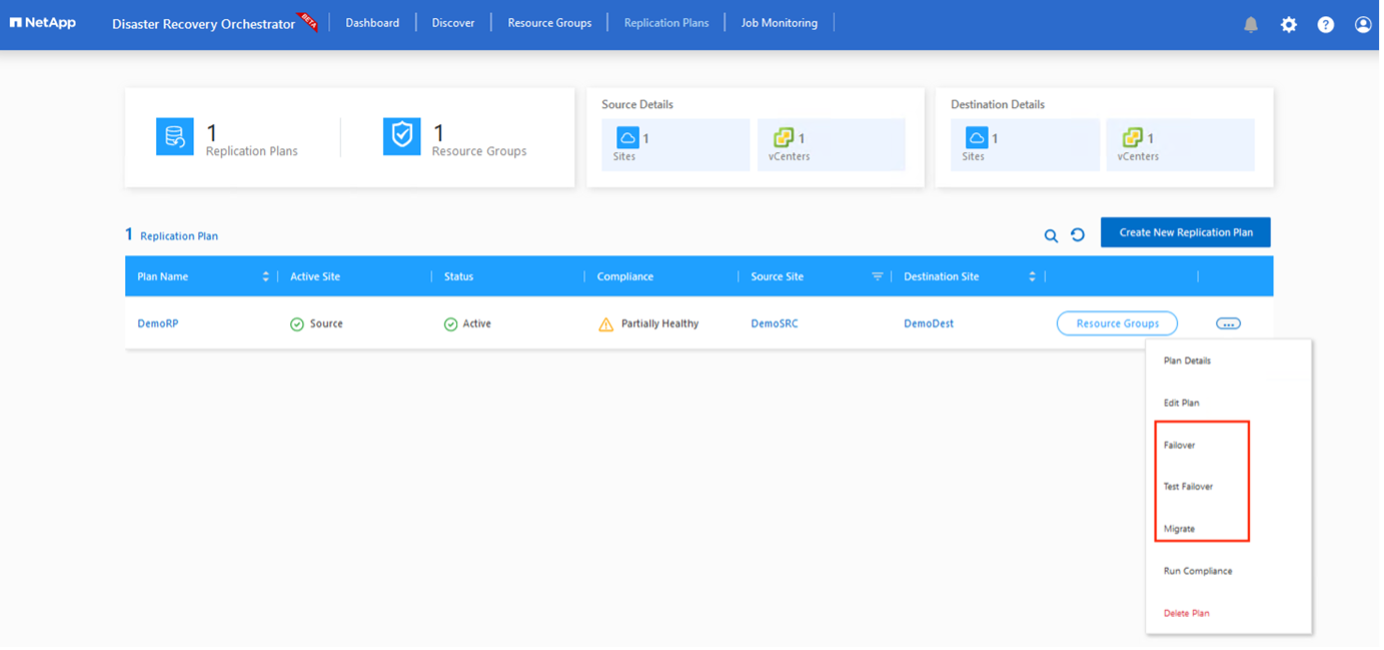The width and height of the screenshot is (1384, 650).
Task: Click the help question mark icon
Action: coord(1325,25)
